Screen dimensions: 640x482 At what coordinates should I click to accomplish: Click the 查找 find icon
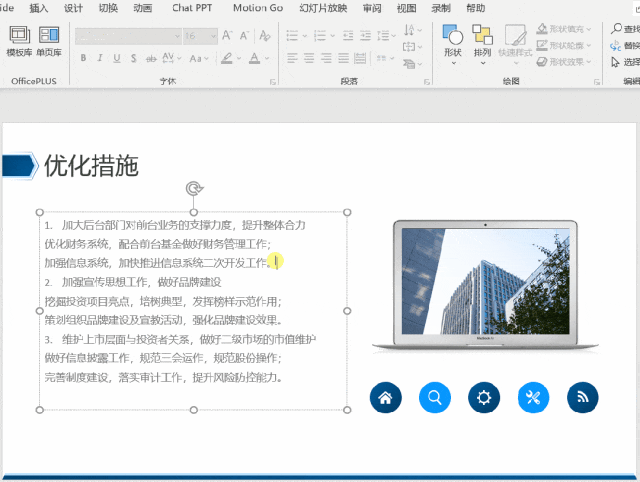point(616,29)
